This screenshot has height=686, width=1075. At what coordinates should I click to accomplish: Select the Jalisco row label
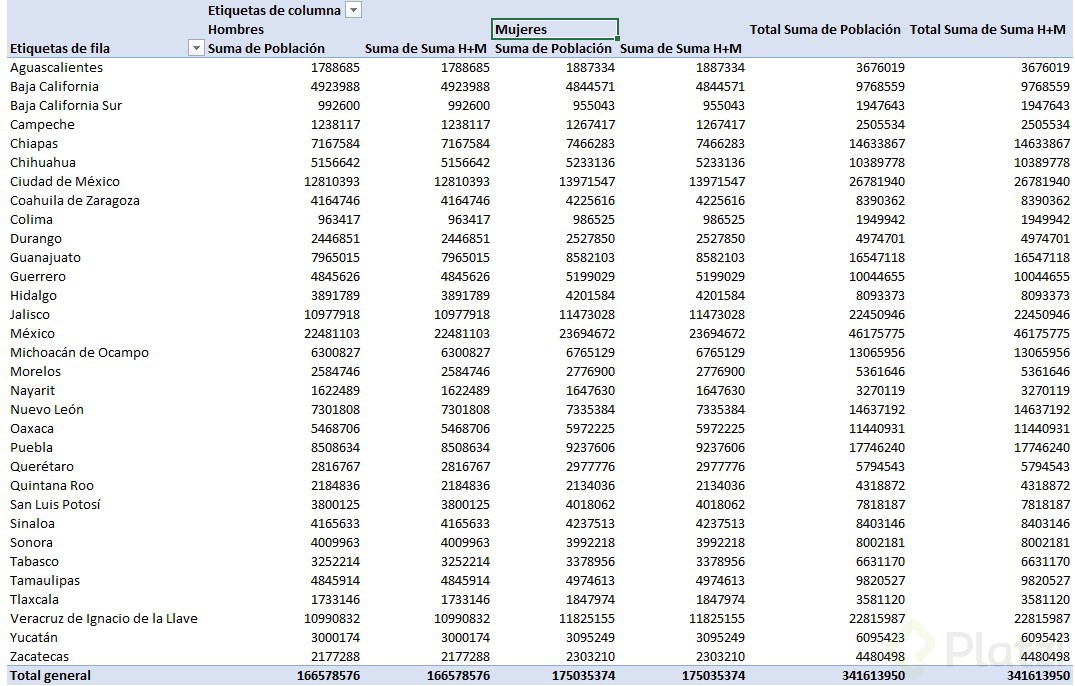coord(29,315)
